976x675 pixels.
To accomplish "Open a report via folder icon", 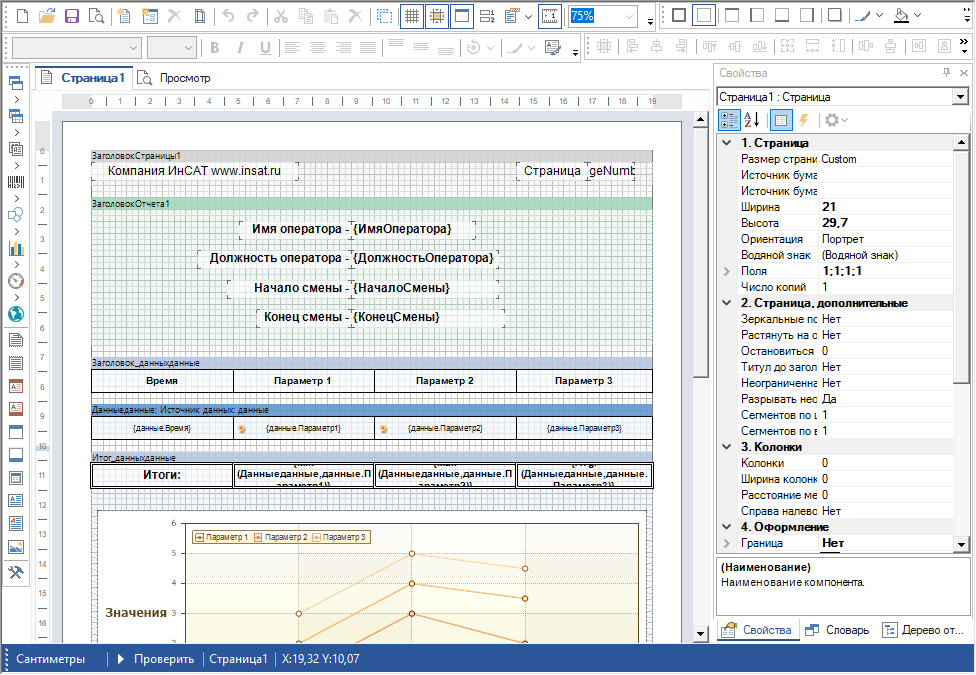I will 47,16.
